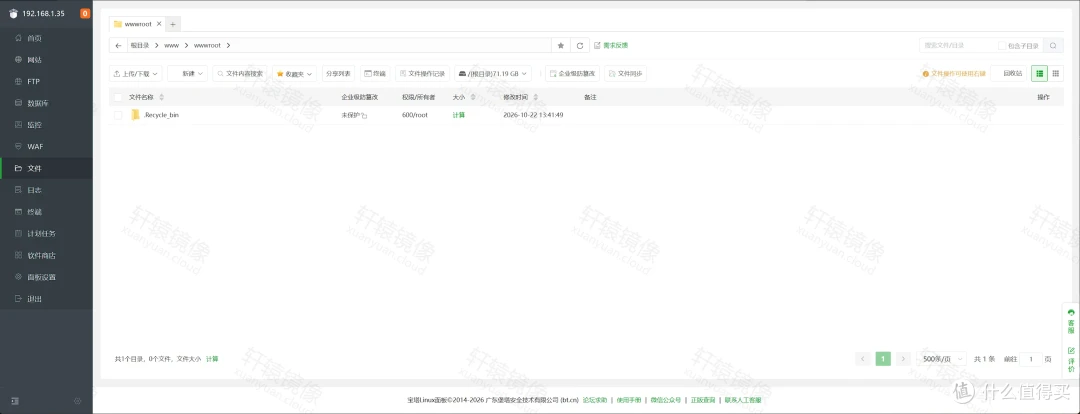Add a new file tab with plus

point(173,24)
